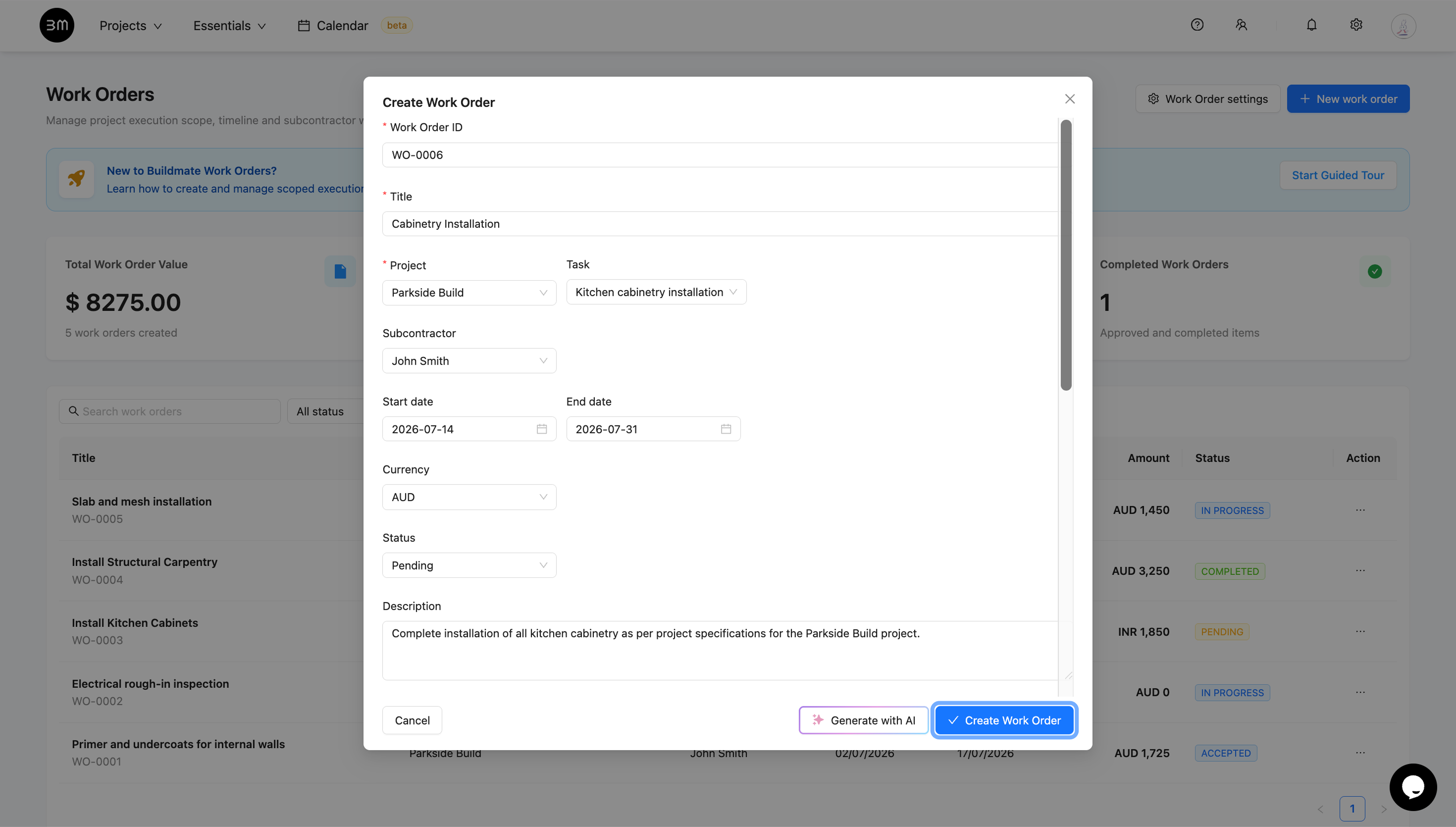
Task: Open actions menu for Install Structural Carpentry
Action: 1360,570
